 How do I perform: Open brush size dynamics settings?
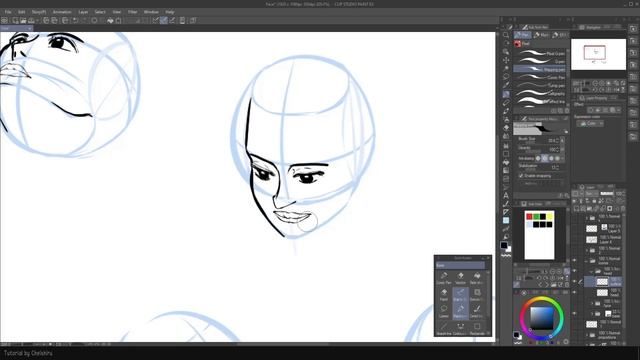click(x=562, y=140)
